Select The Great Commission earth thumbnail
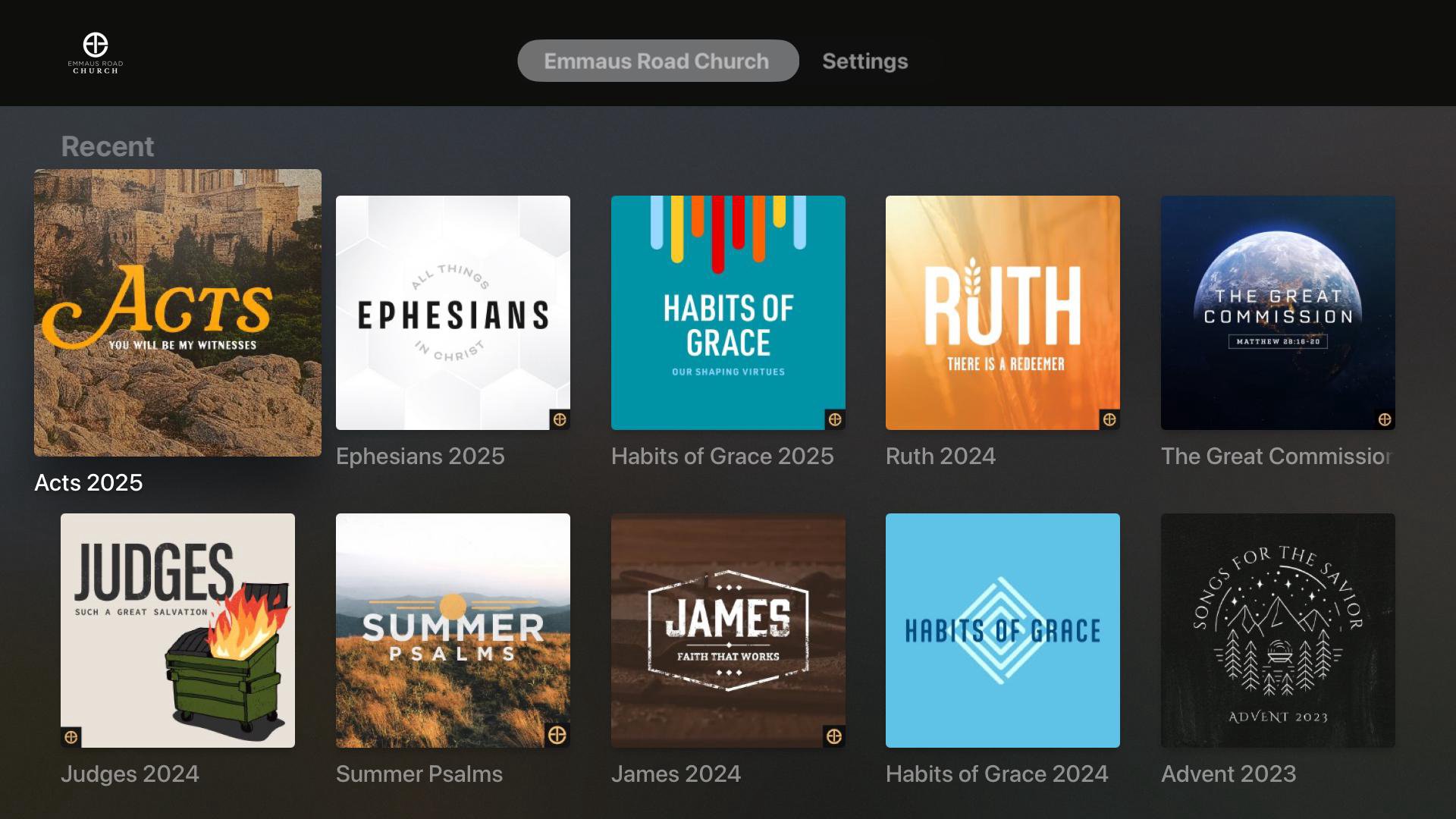Screen dimensions: 1456x819 pos(1278,312)
